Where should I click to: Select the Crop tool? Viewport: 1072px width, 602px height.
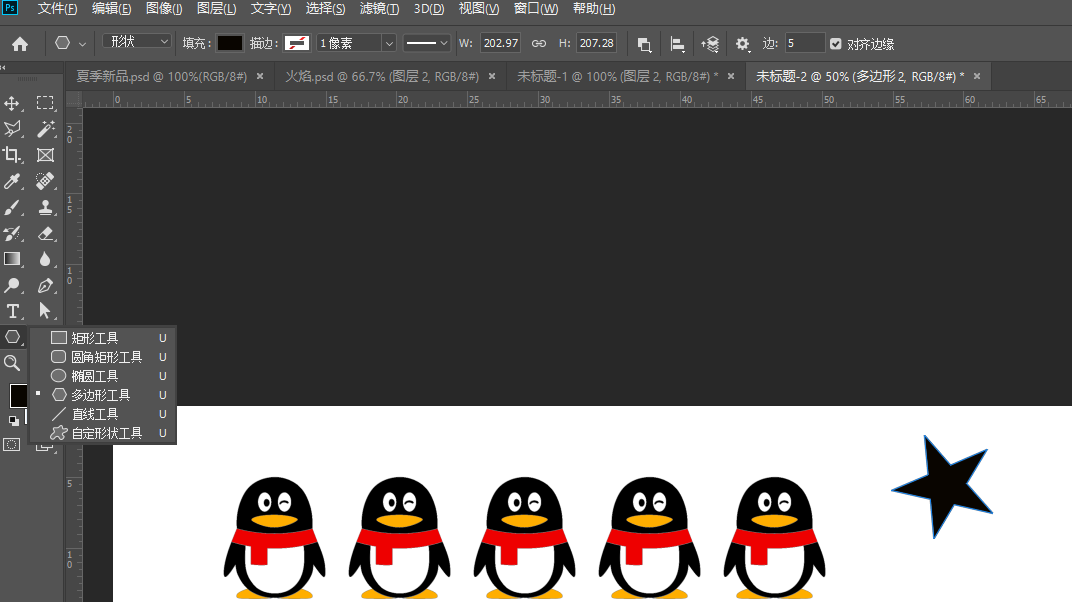12,155
